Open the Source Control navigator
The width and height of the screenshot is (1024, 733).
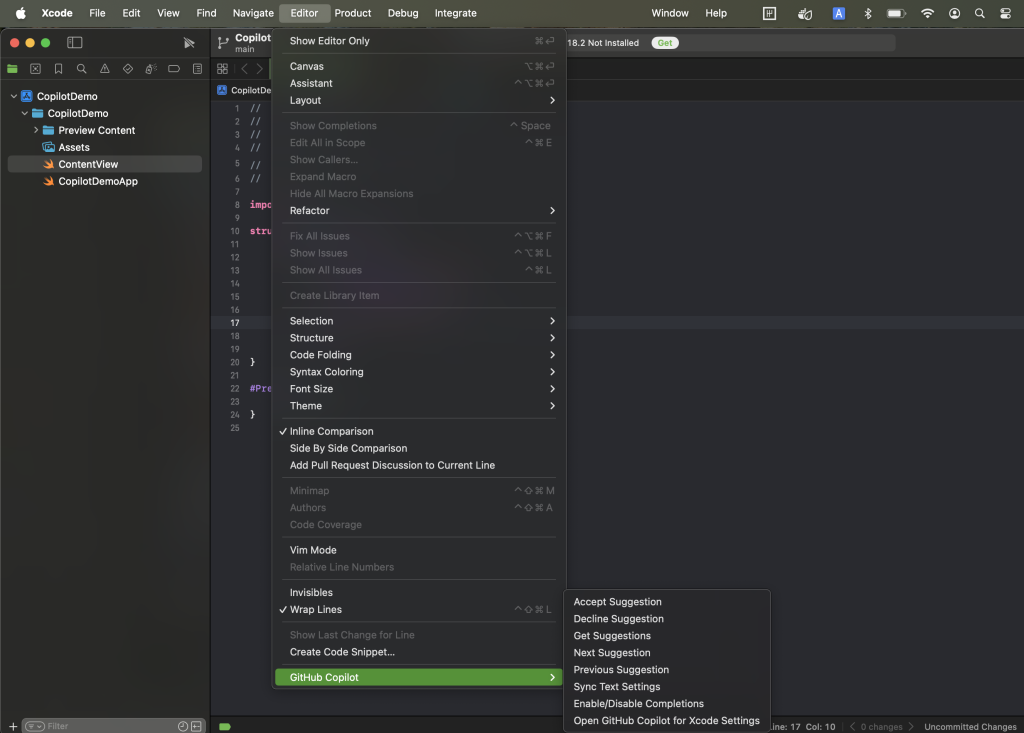[35, 69]
